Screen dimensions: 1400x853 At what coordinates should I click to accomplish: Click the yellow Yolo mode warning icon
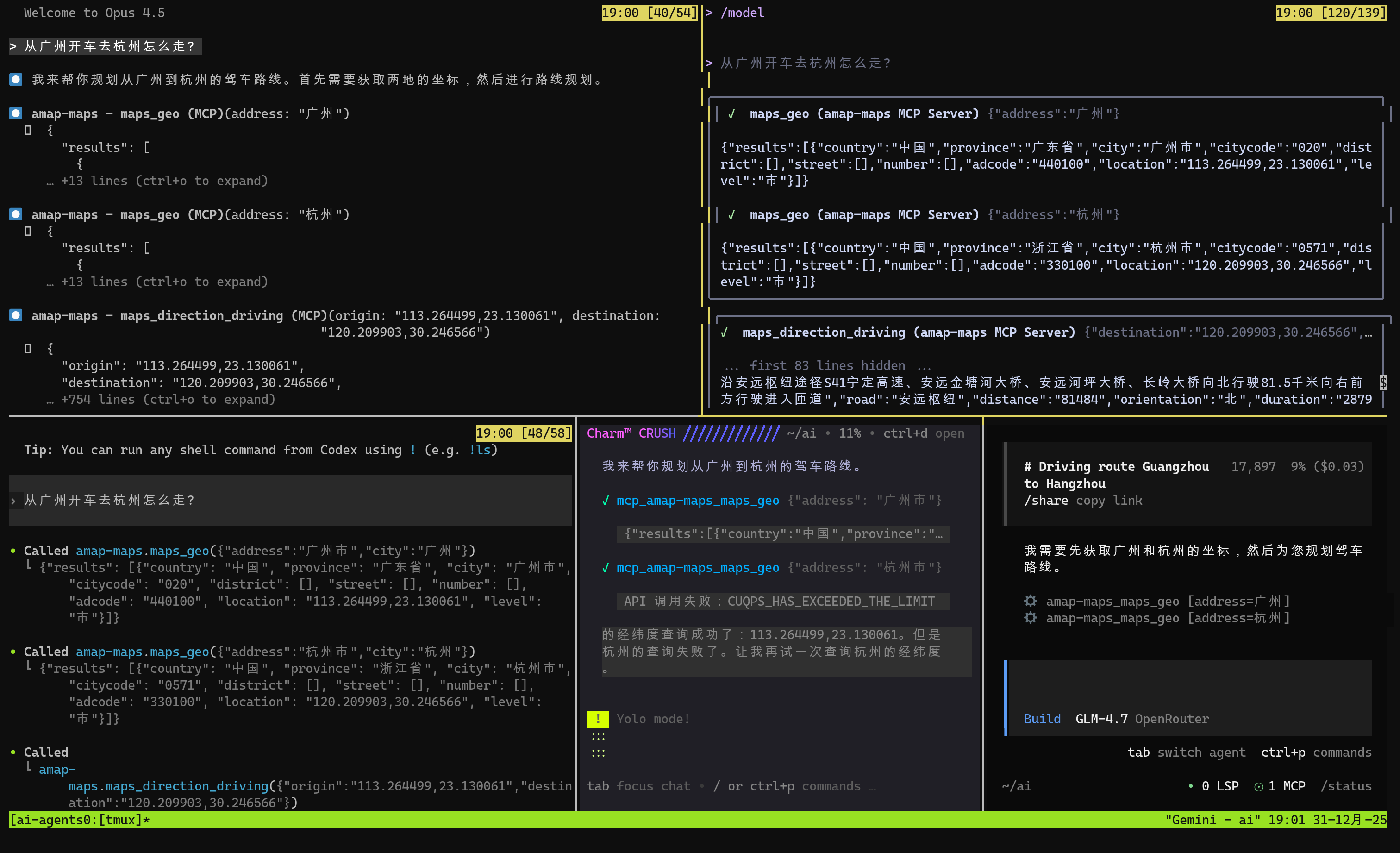point(598,719)
